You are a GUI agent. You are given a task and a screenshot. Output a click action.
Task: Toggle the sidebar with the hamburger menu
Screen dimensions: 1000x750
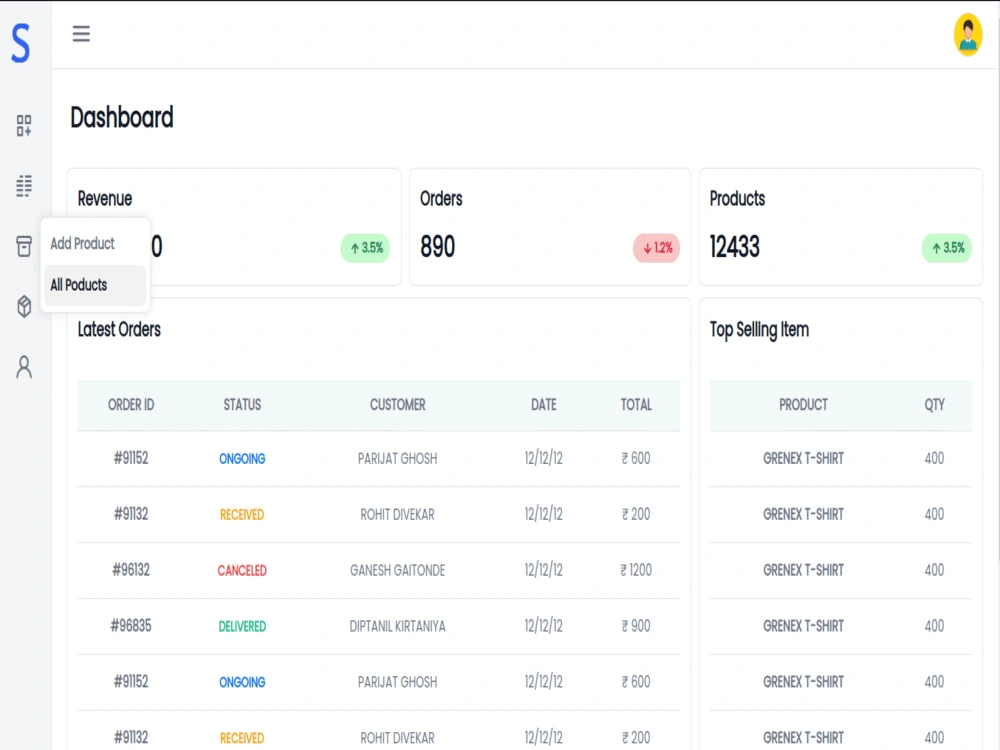[x=81, y=33]
